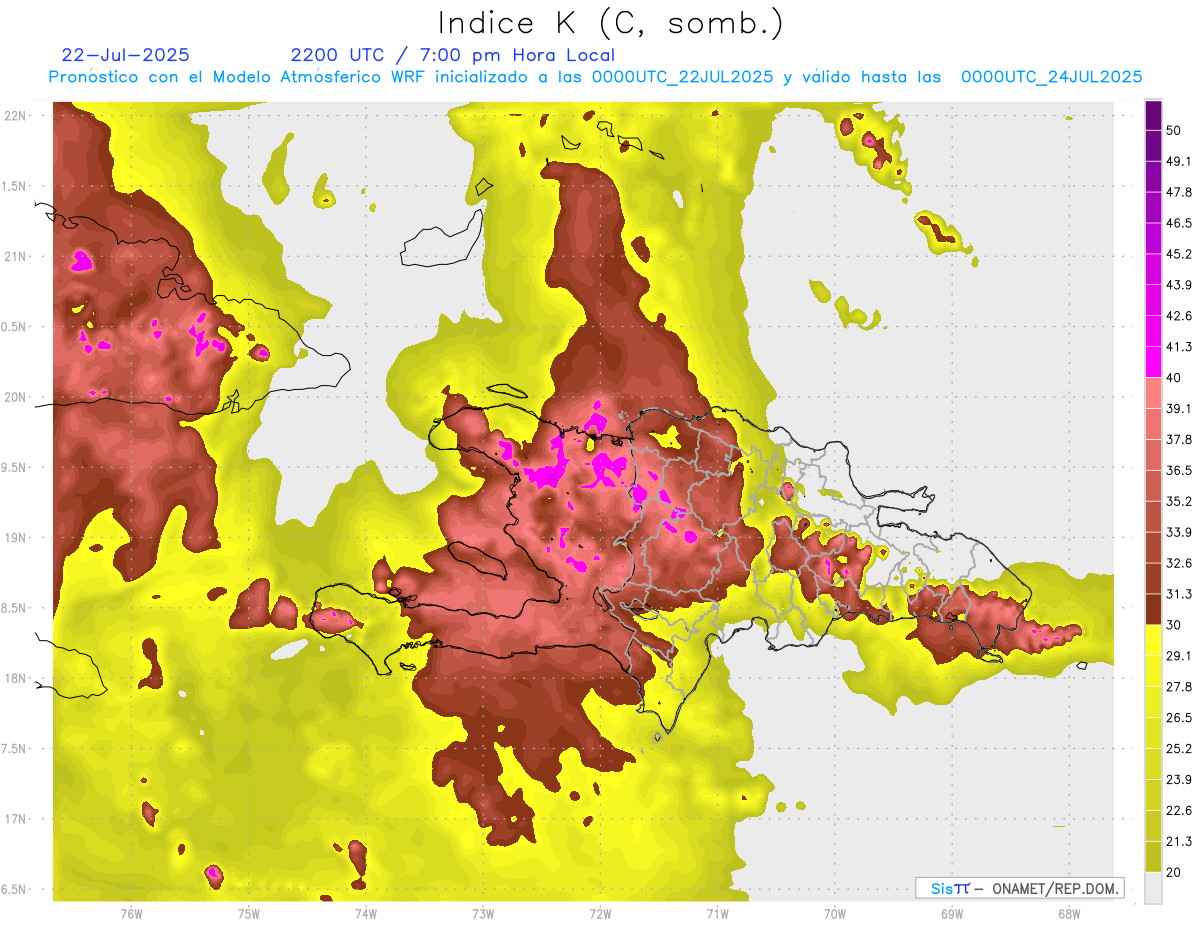Click the '73W' longitude tick label
The image size is (1200, 927).
pyautogui.click(x=483, y=914)
